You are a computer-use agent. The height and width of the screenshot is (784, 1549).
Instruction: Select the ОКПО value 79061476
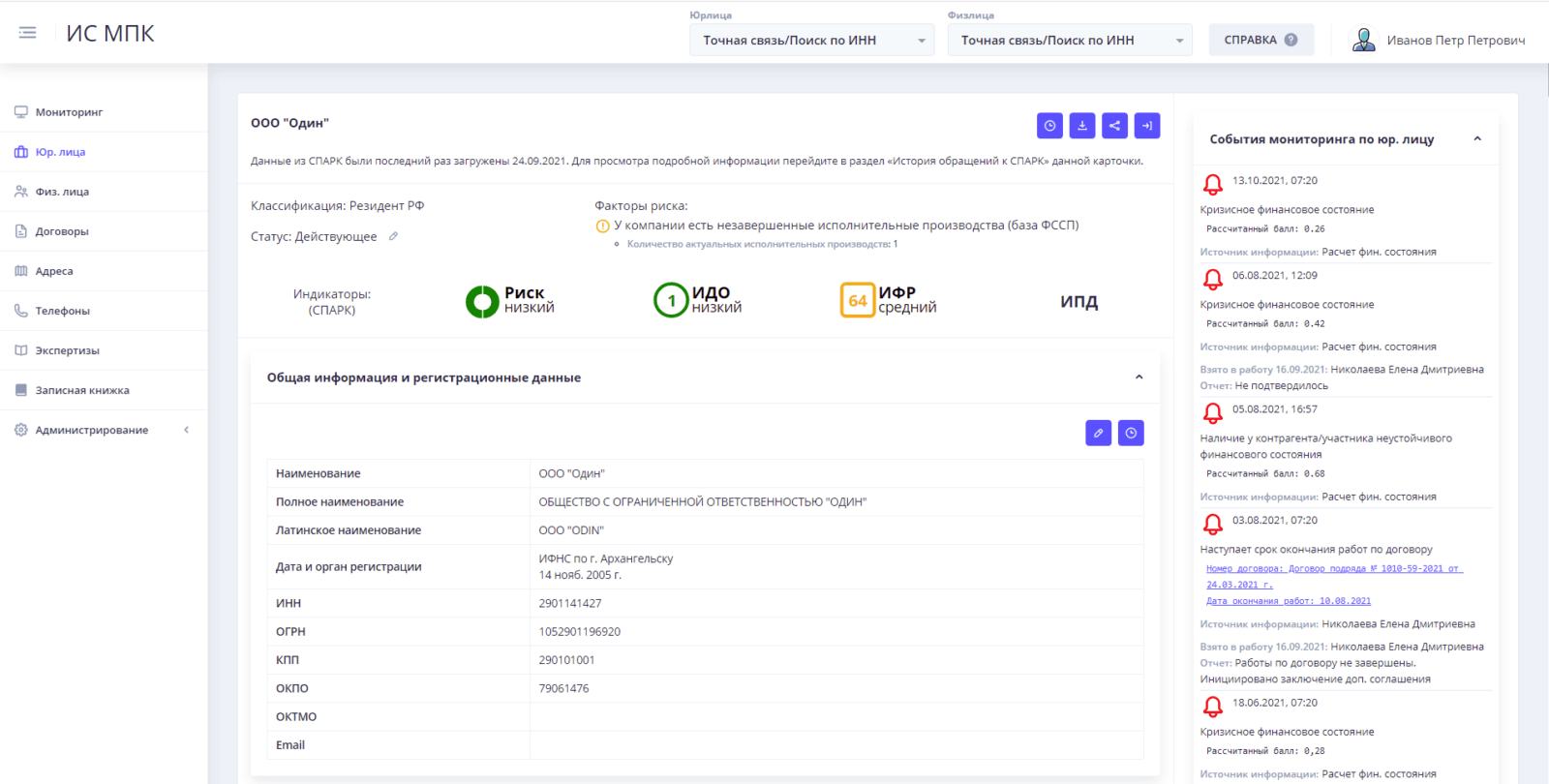click(563, 688)
